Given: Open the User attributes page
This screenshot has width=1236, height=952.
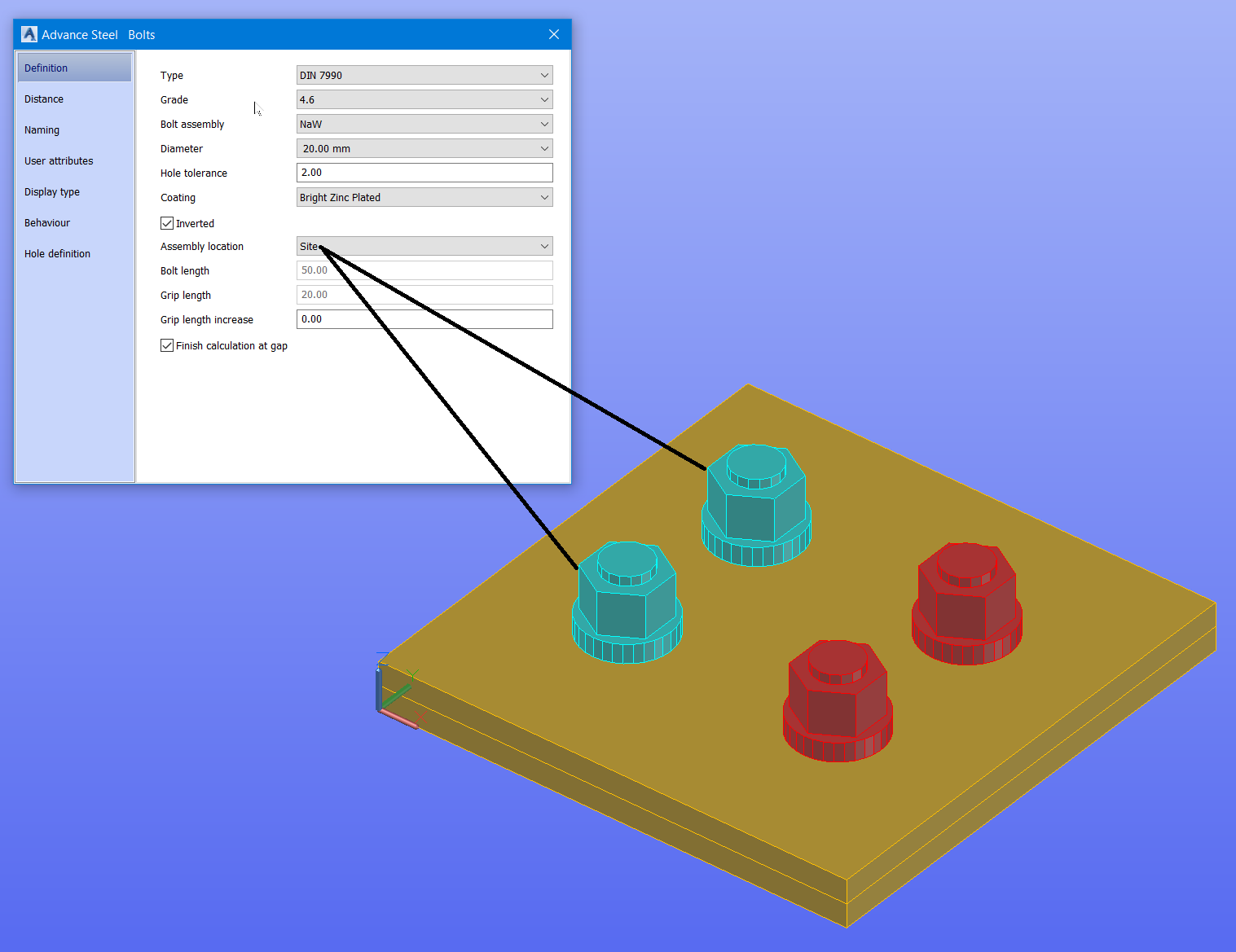Looking at the screenshot, I should (58, 160).
